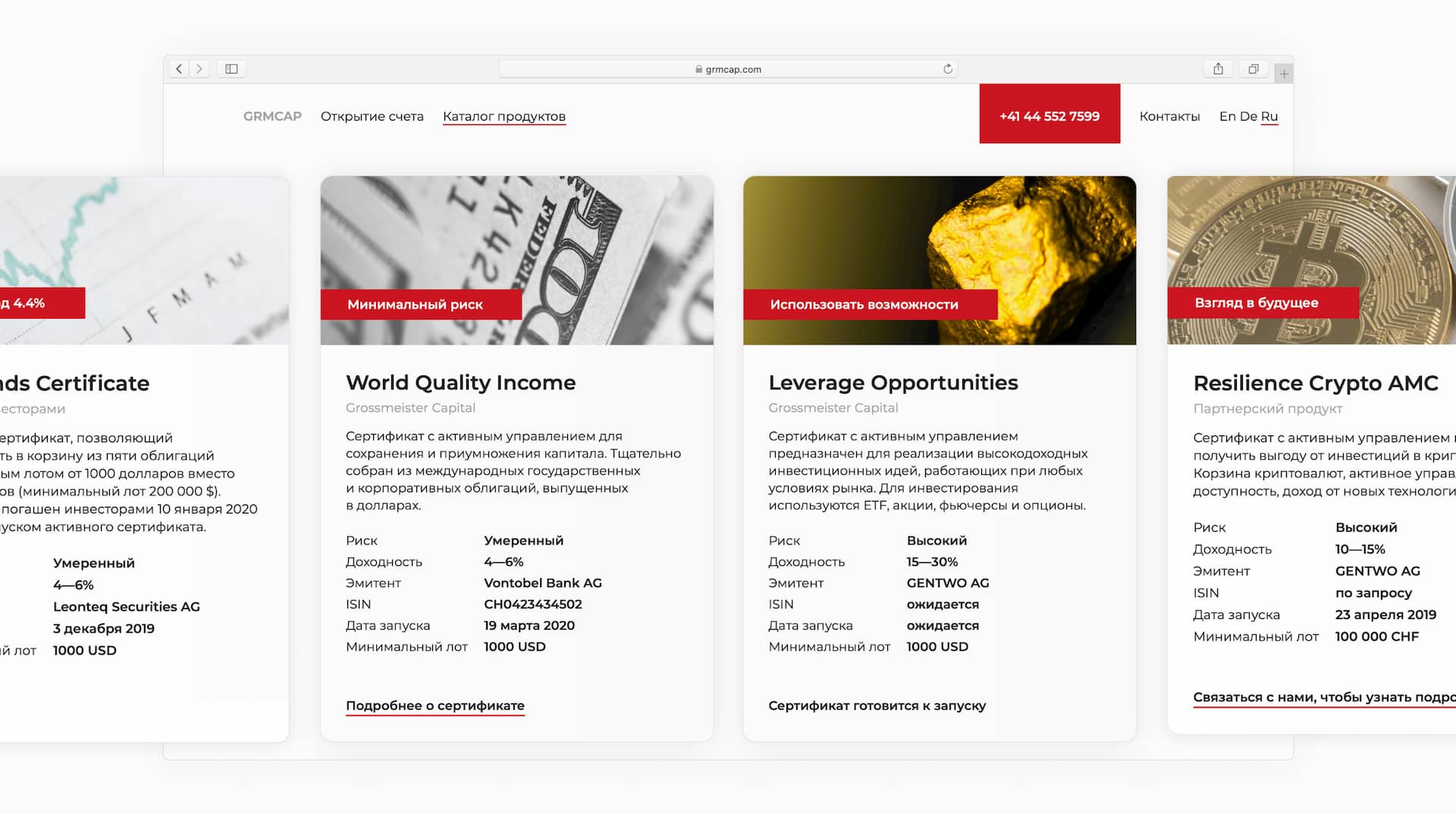Open Подробнее о сертификате link
Screen dimensions: 1456x814
click(x=435, y=706)
